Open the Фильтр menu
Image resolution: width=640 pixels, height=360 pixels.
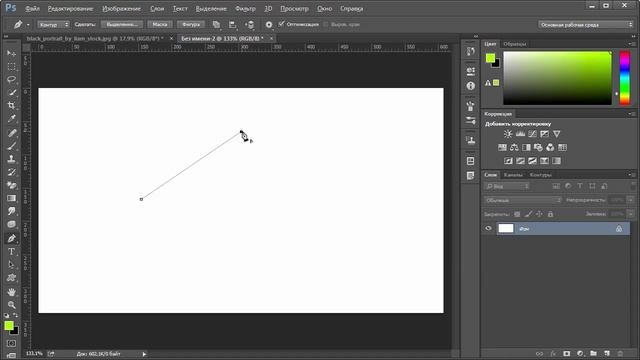pos(245,9)
